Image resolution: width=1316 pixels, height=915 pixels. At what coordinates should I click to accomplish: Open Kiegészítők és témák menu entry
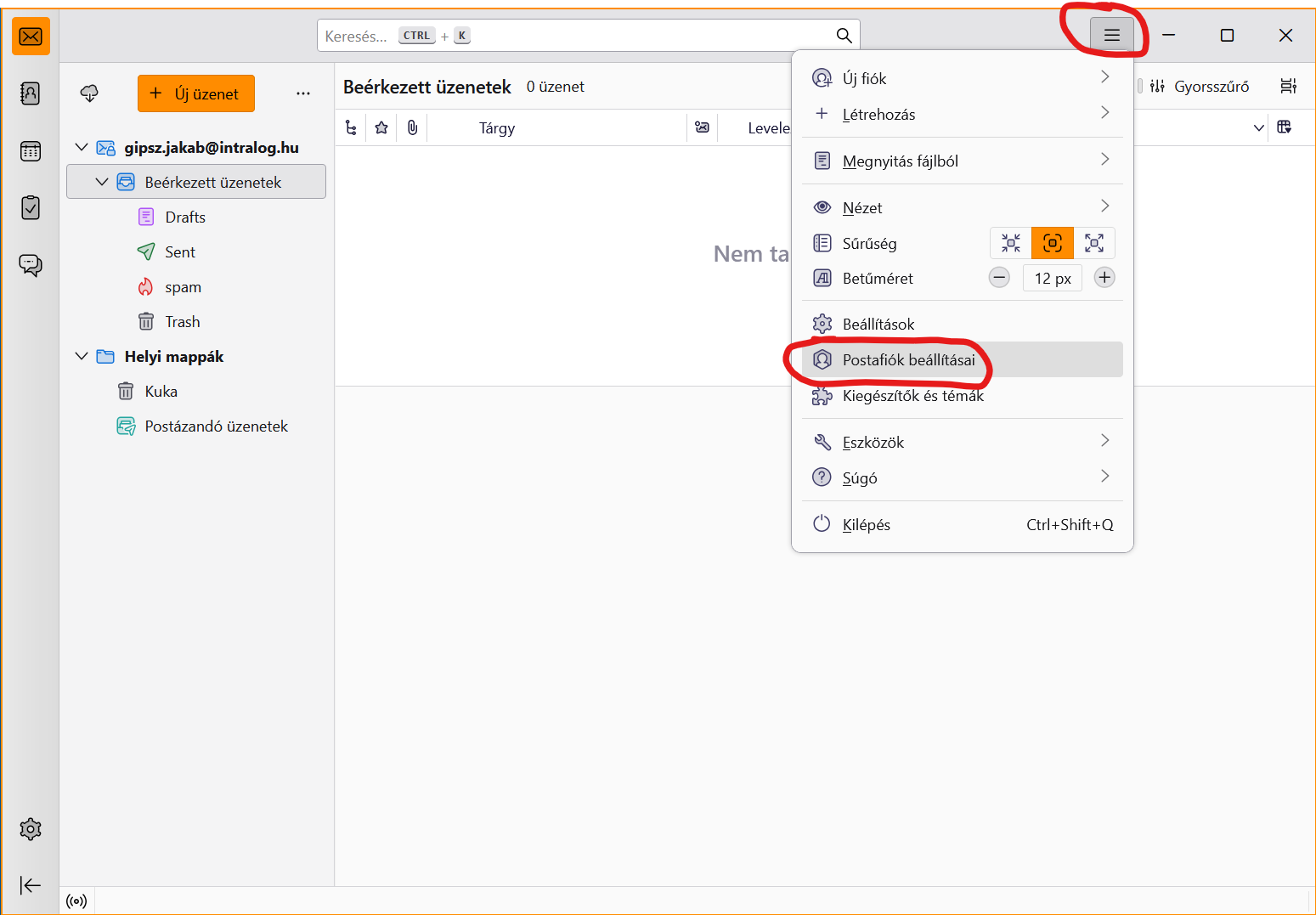click(x=912, y=396)
